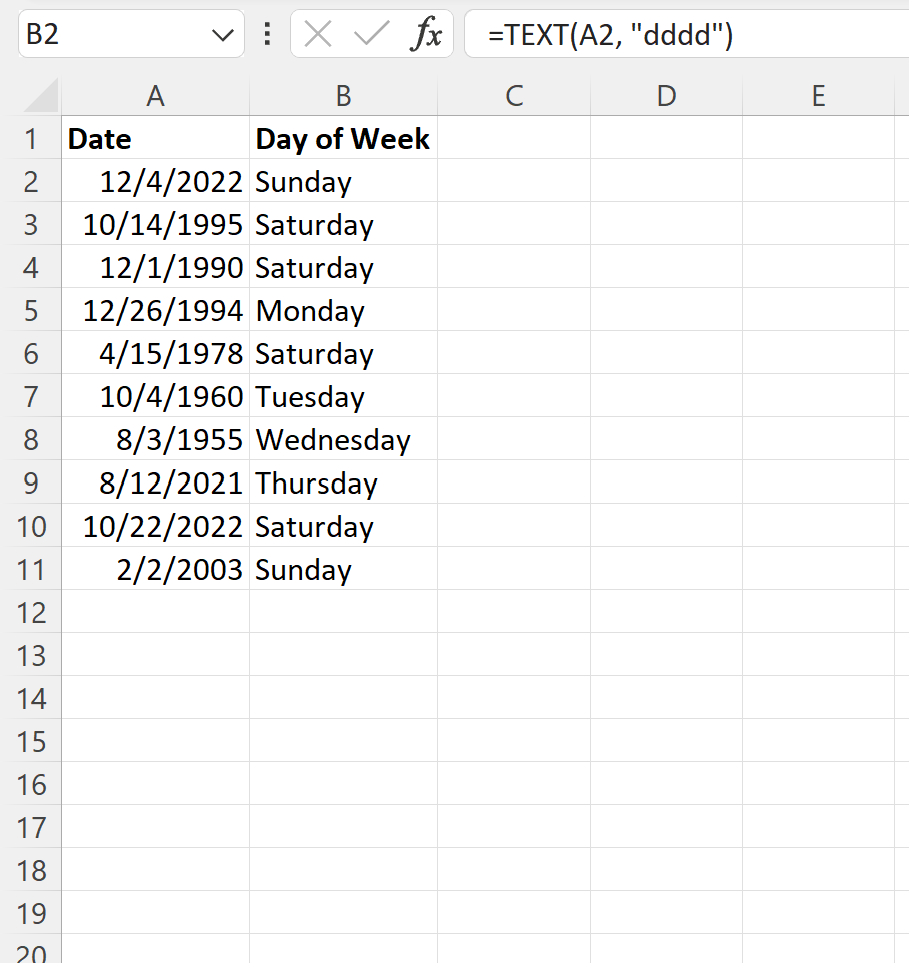Select row 5 header
This screenshot has width=909, height=963.
click(33, 310)
